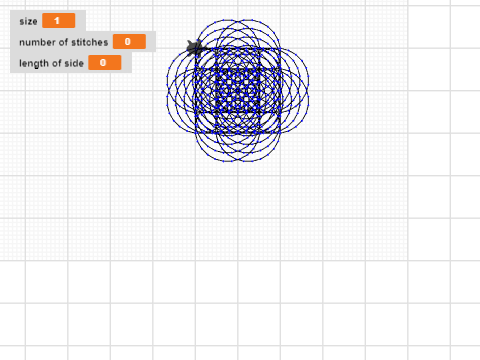
Task: Click the bottom-left corner of the stitched square
Action: (x=195, y=133)
